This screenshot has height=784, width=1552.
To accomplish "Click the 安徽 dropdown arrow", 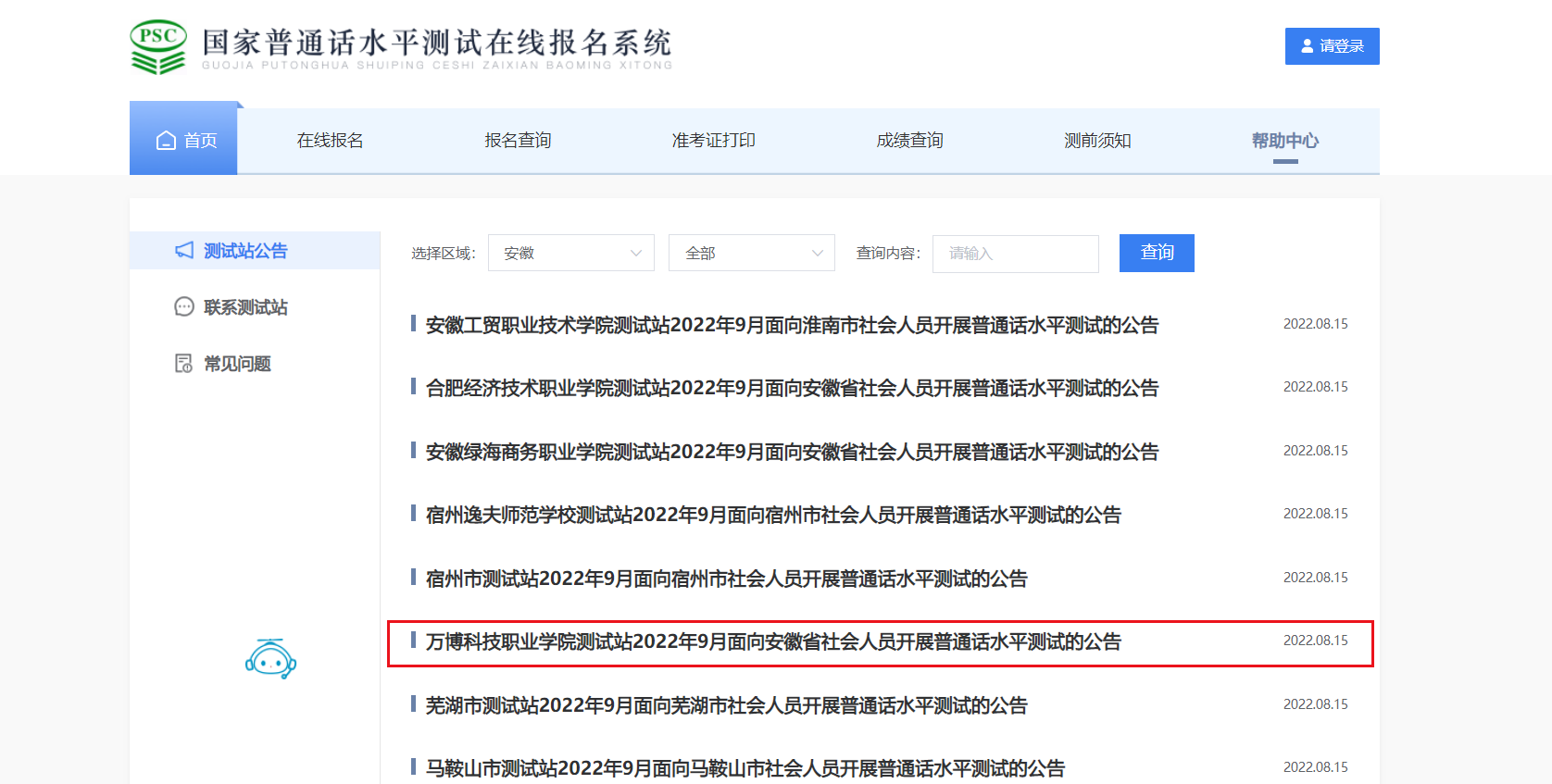I will coord(636,254).
